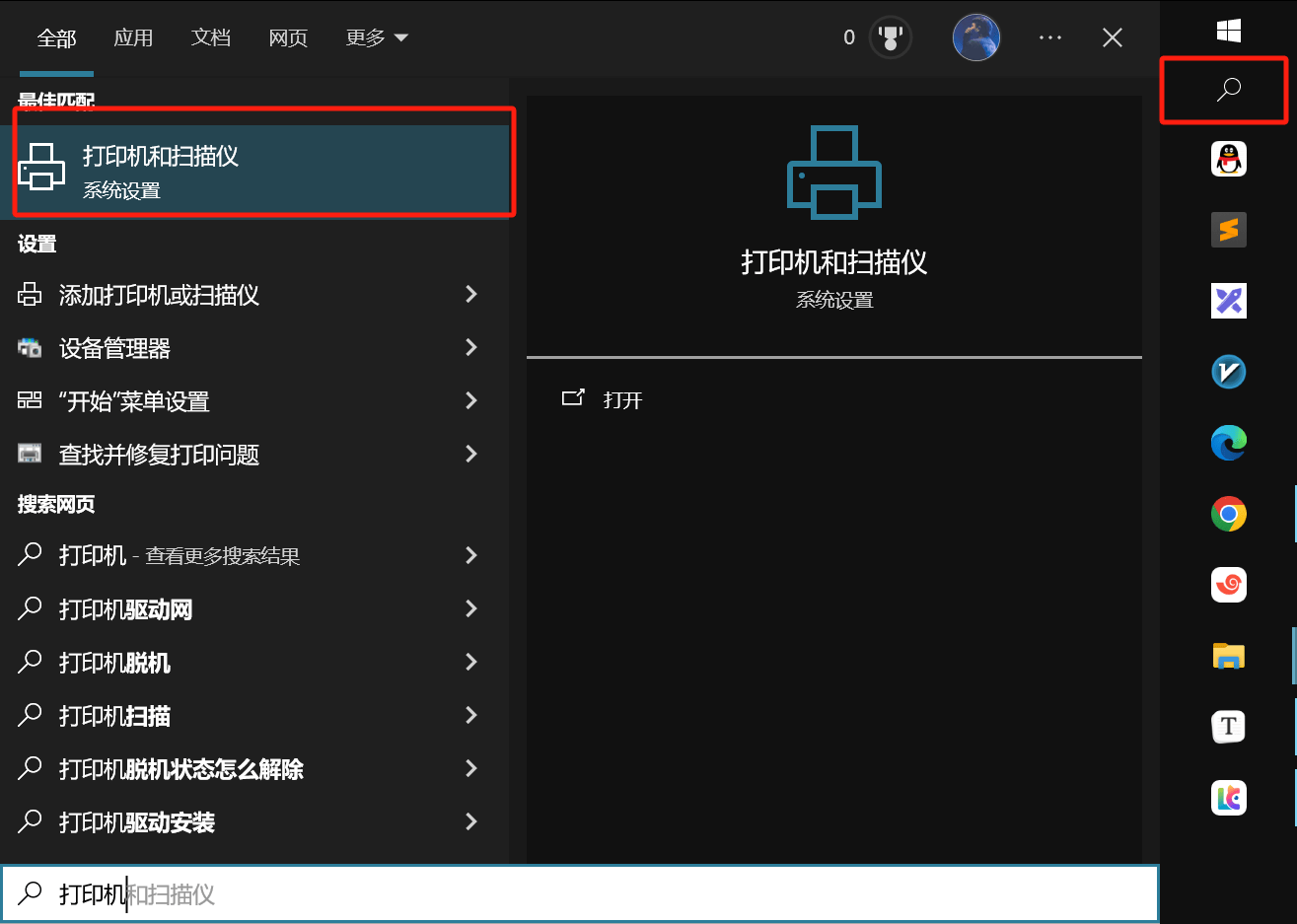Screen dimensions: 1297x924
Task: Choose the 打印机脱机状态怎么解除 suggestion
Action: tap(254, 768)
